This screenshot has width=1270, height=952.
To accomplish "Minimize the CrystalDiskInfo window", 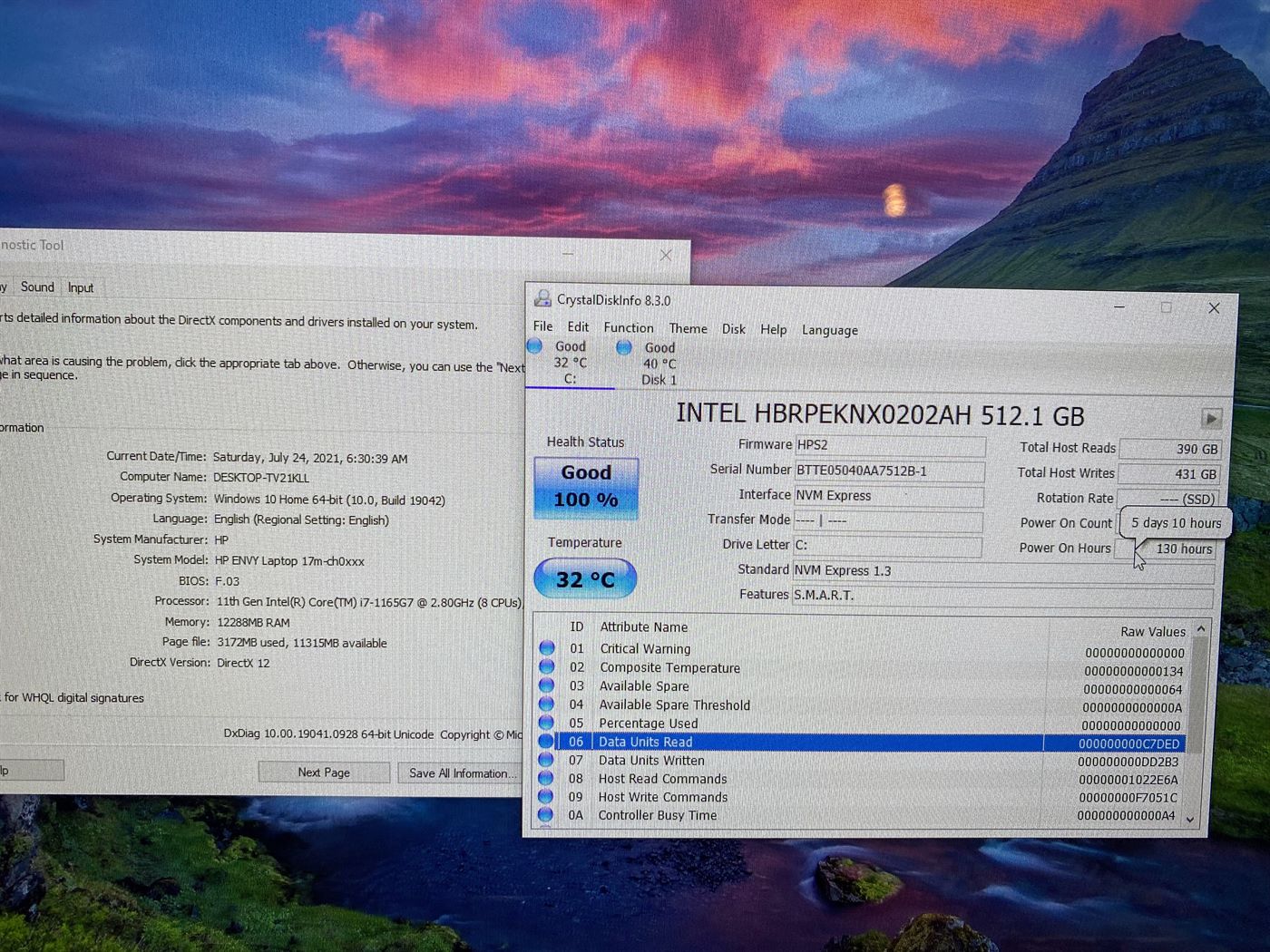I will (1119, 306).
